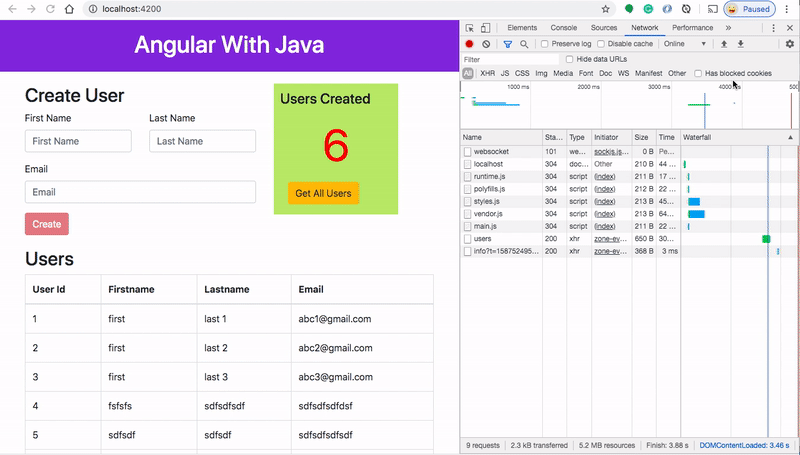The image size is (800, 455).
Task: Stop recording the network log
Action: (x=469, y=44)
